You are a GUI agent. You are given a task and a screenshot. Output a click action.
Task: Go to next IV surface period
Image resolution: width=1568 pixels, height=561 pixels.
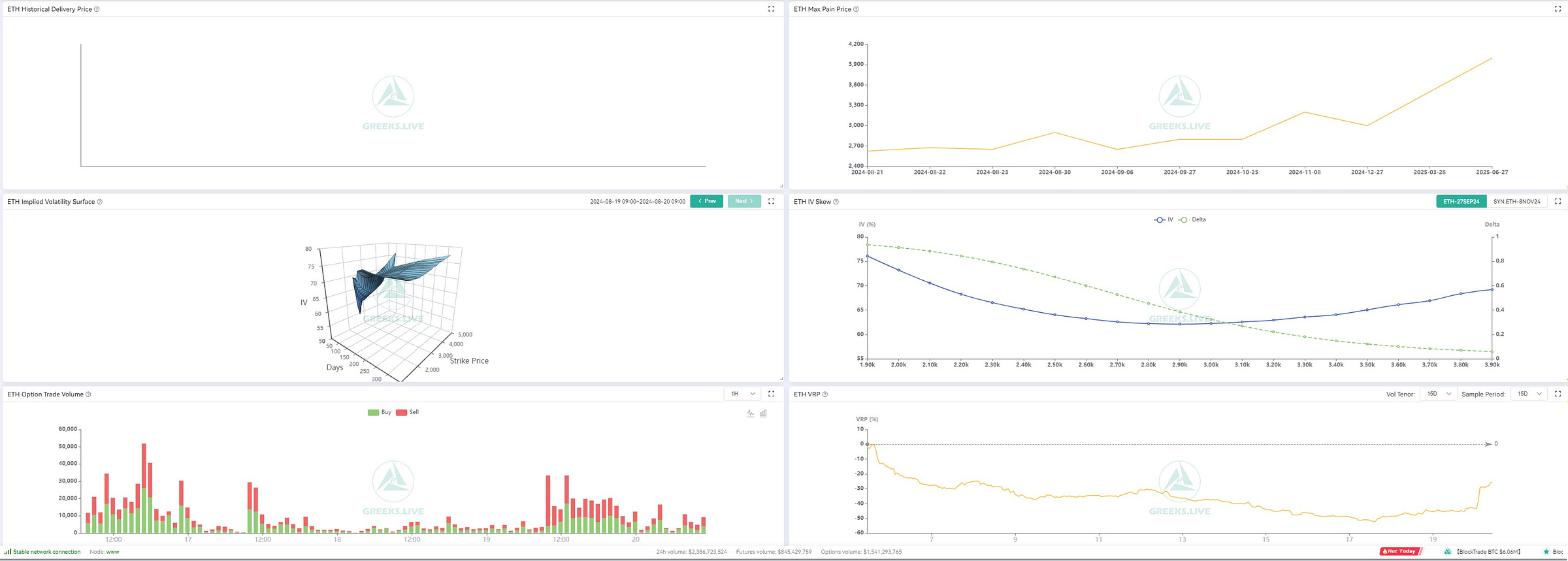click(x=744, y=201)
